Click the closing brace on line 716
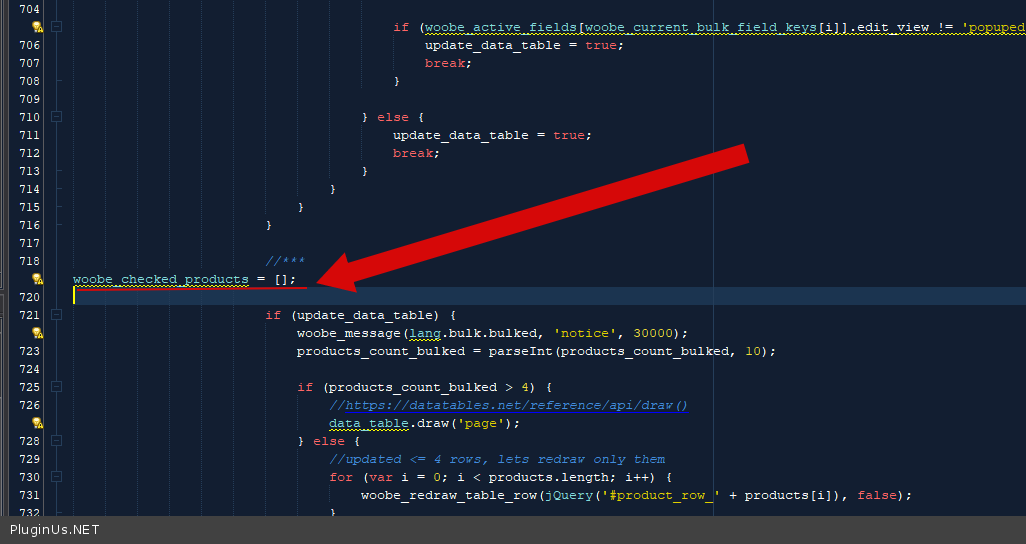 (268, 225)
